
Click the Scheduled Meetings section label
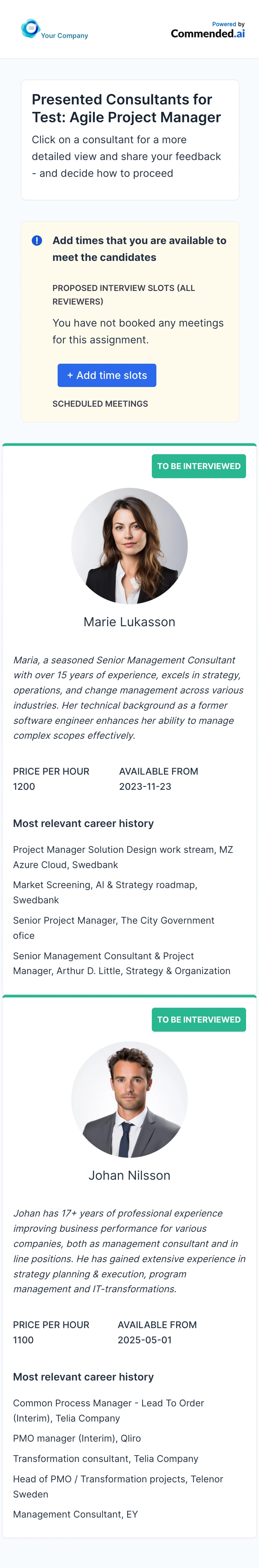(x=100, y=403)
